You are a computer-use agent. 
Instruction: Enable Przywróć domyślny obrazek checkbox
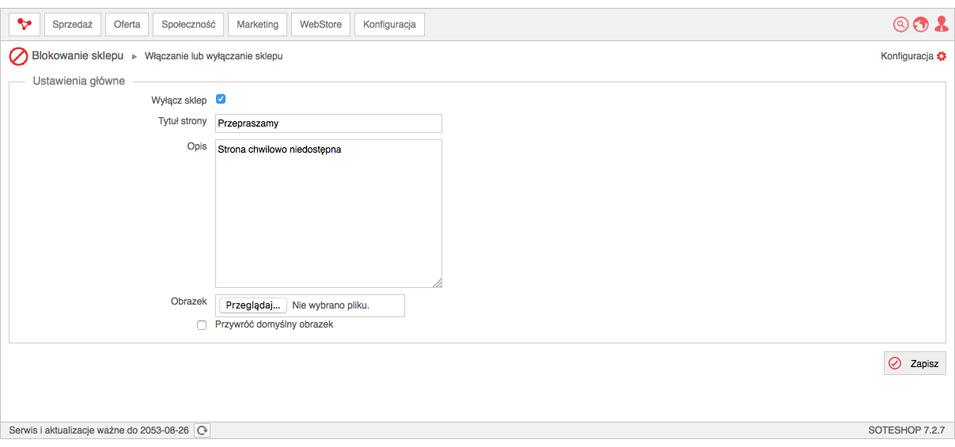(202, 325)
